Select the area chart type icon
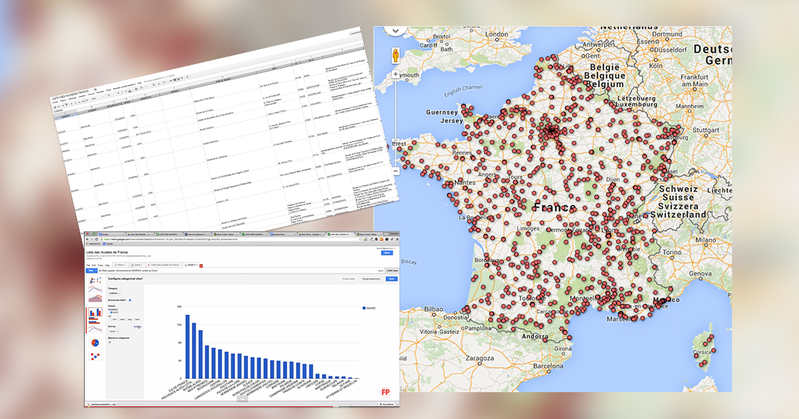This screenshot has height=419, width=799. 95,298
